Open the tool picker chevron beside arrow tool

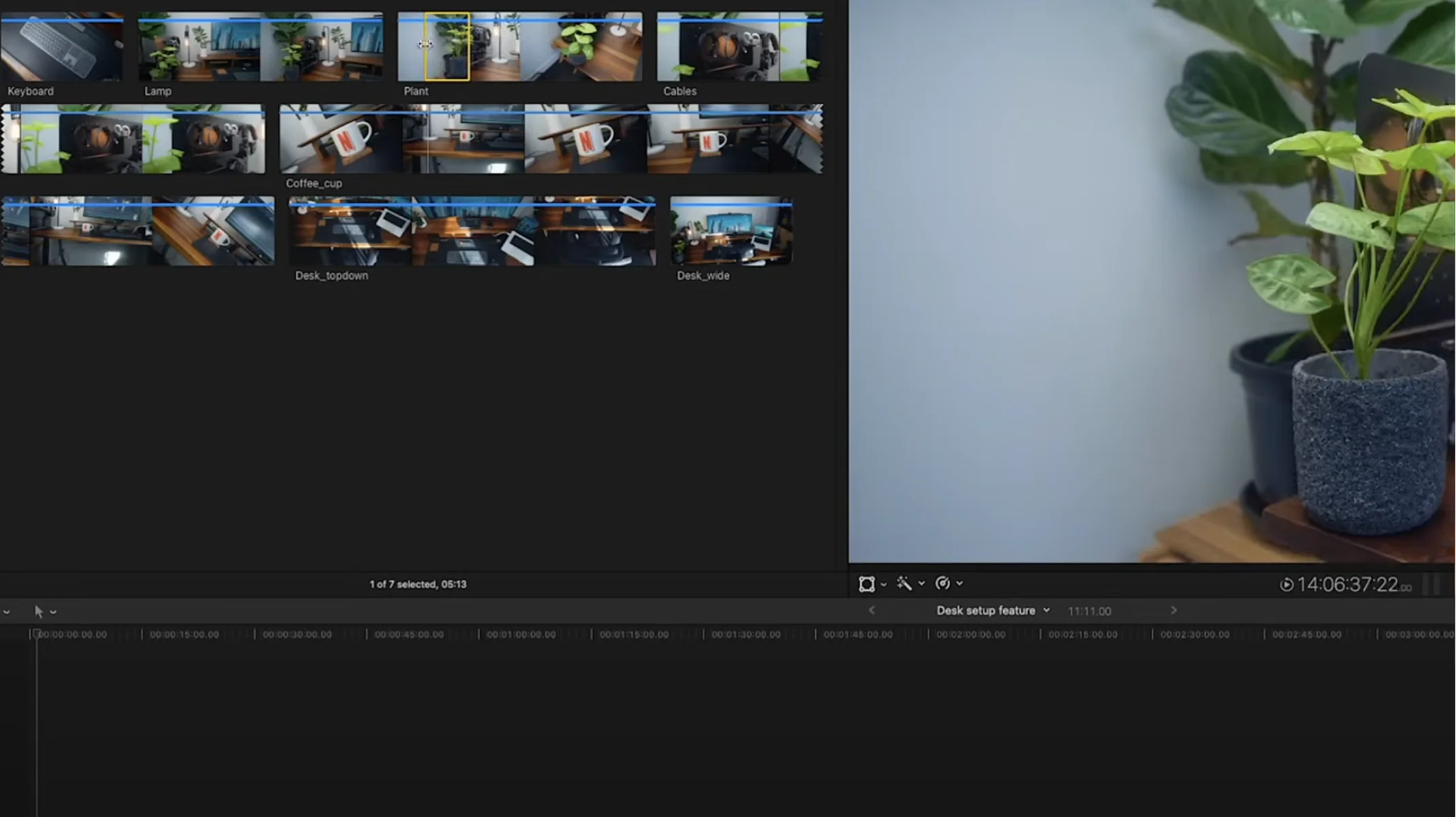[x=53, y=612]
